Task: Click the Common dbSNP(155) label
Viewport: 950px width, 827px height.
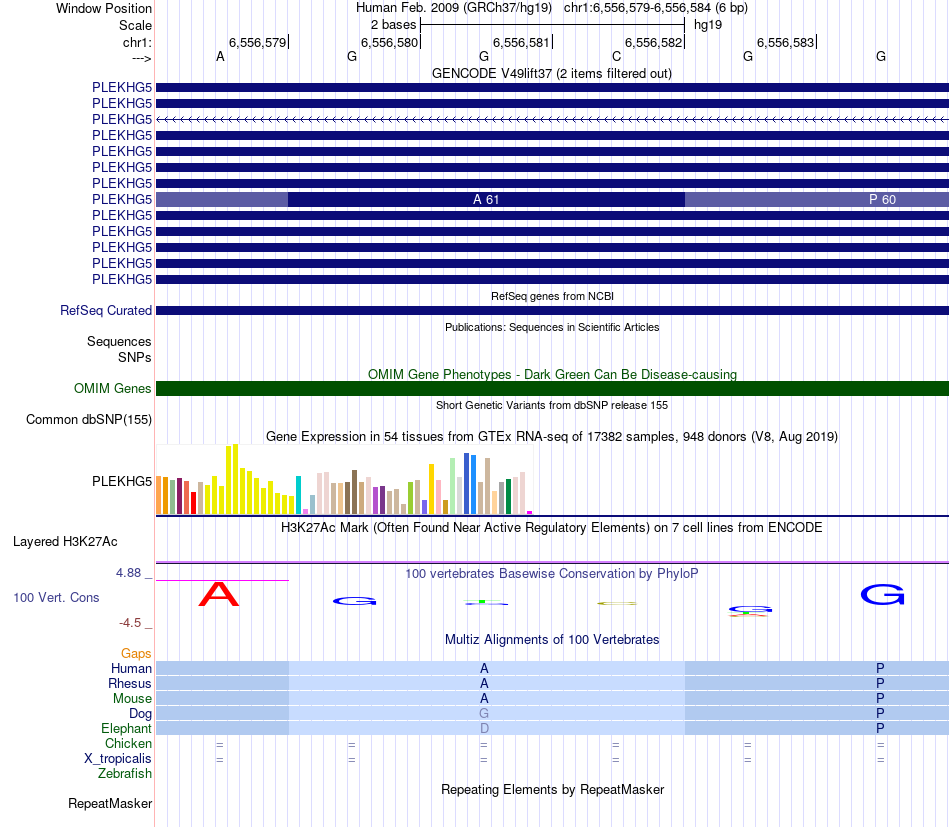Action: [x=88, y=419]
